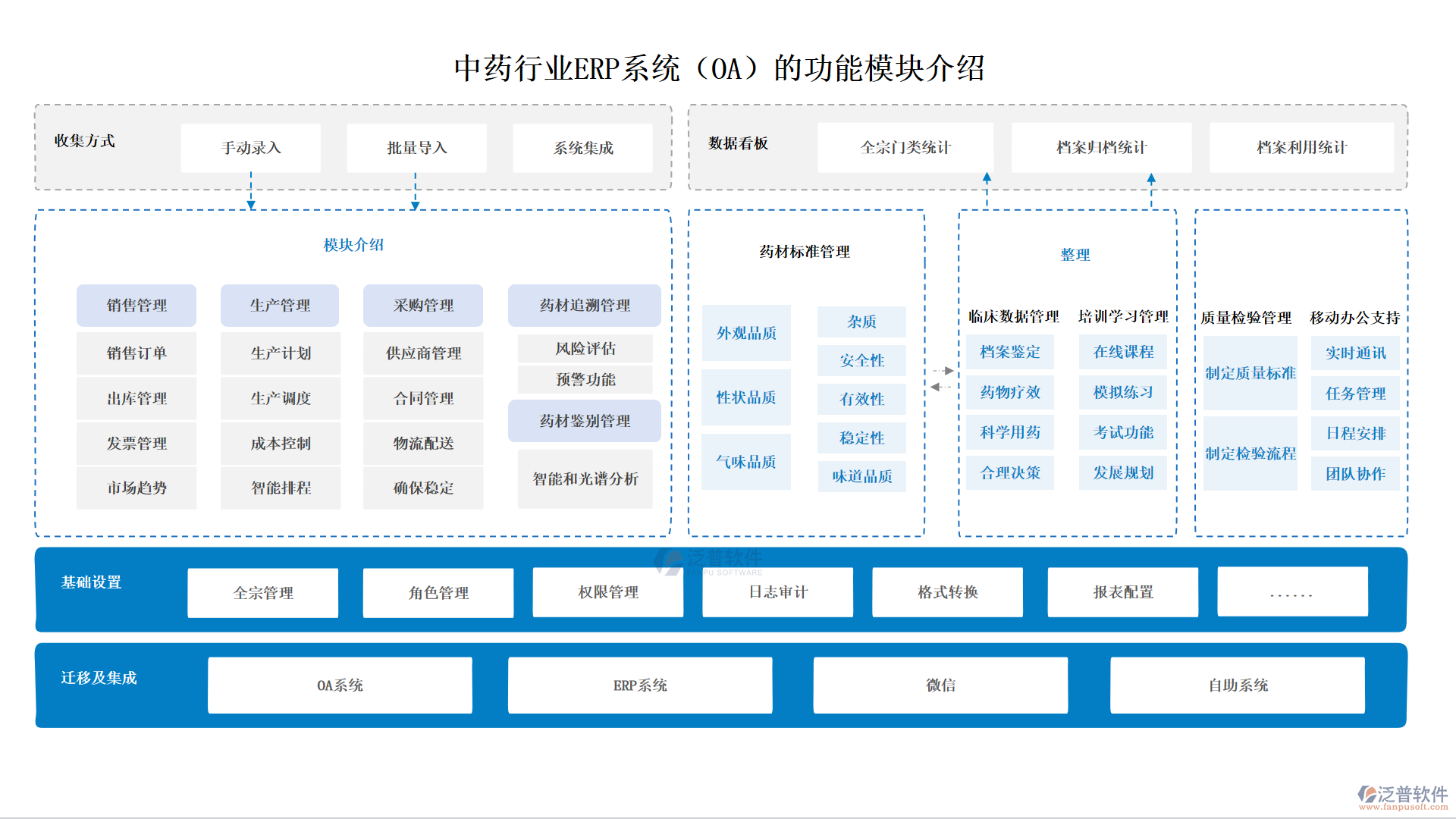Click the 微信 integration box
Image resolution: width=1456 pixels, height=819 pixels.
(940, 686)
